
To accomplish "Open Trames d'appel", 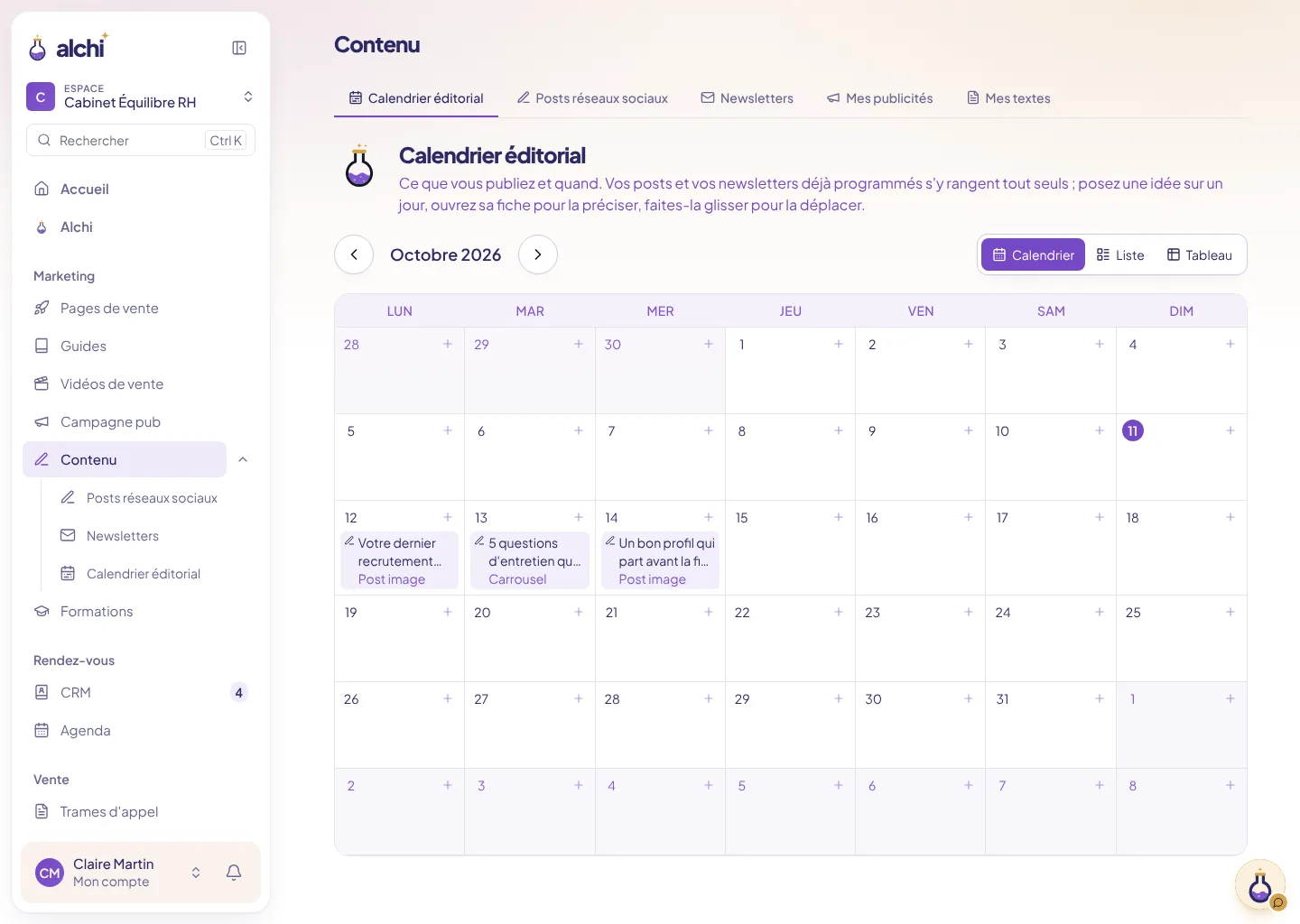I will point(141,812).
